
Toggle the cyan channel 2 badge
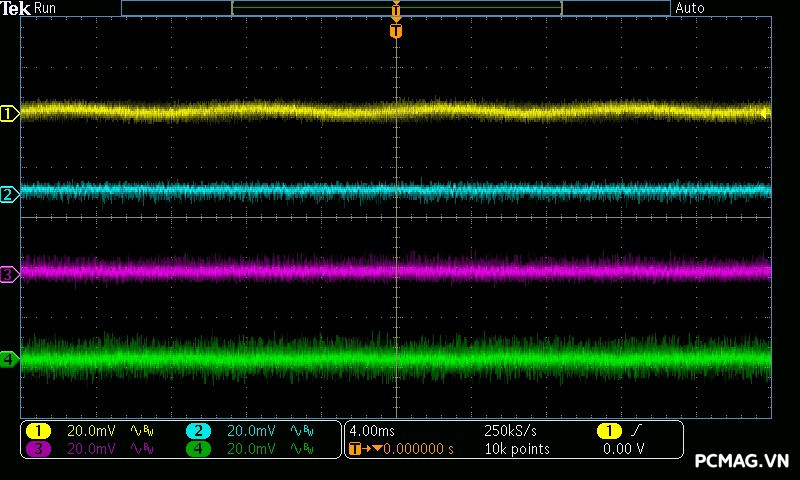(198, 431)
